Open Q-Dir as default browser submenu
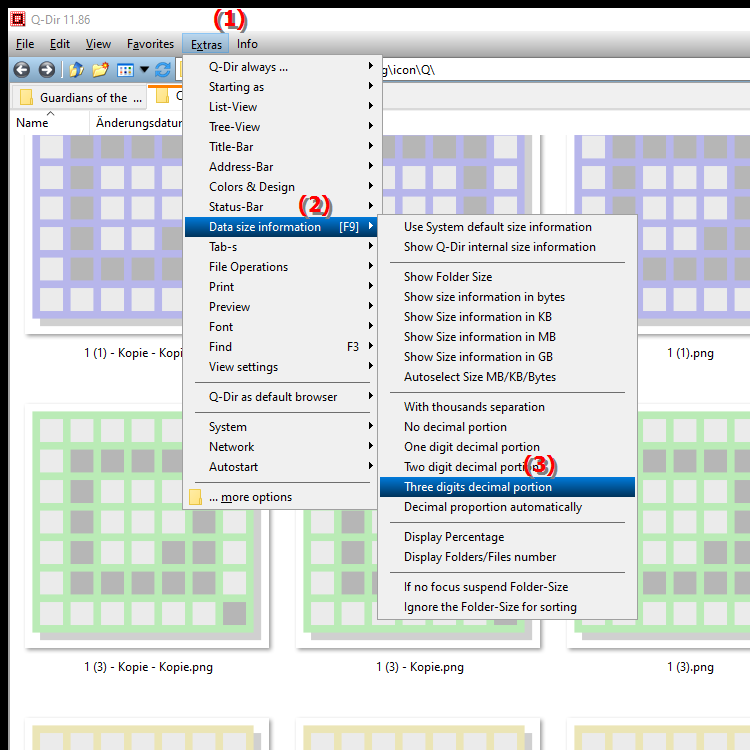 coord(282,397)
